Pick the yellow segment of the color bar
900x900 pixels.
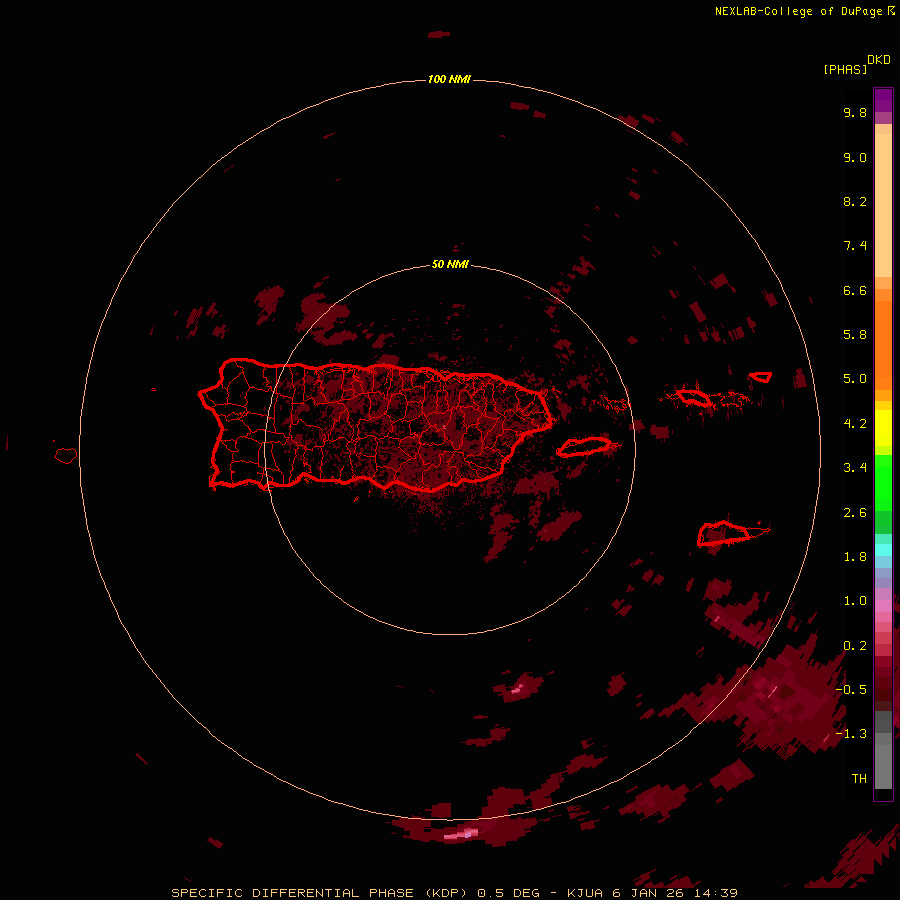point(883,428)
